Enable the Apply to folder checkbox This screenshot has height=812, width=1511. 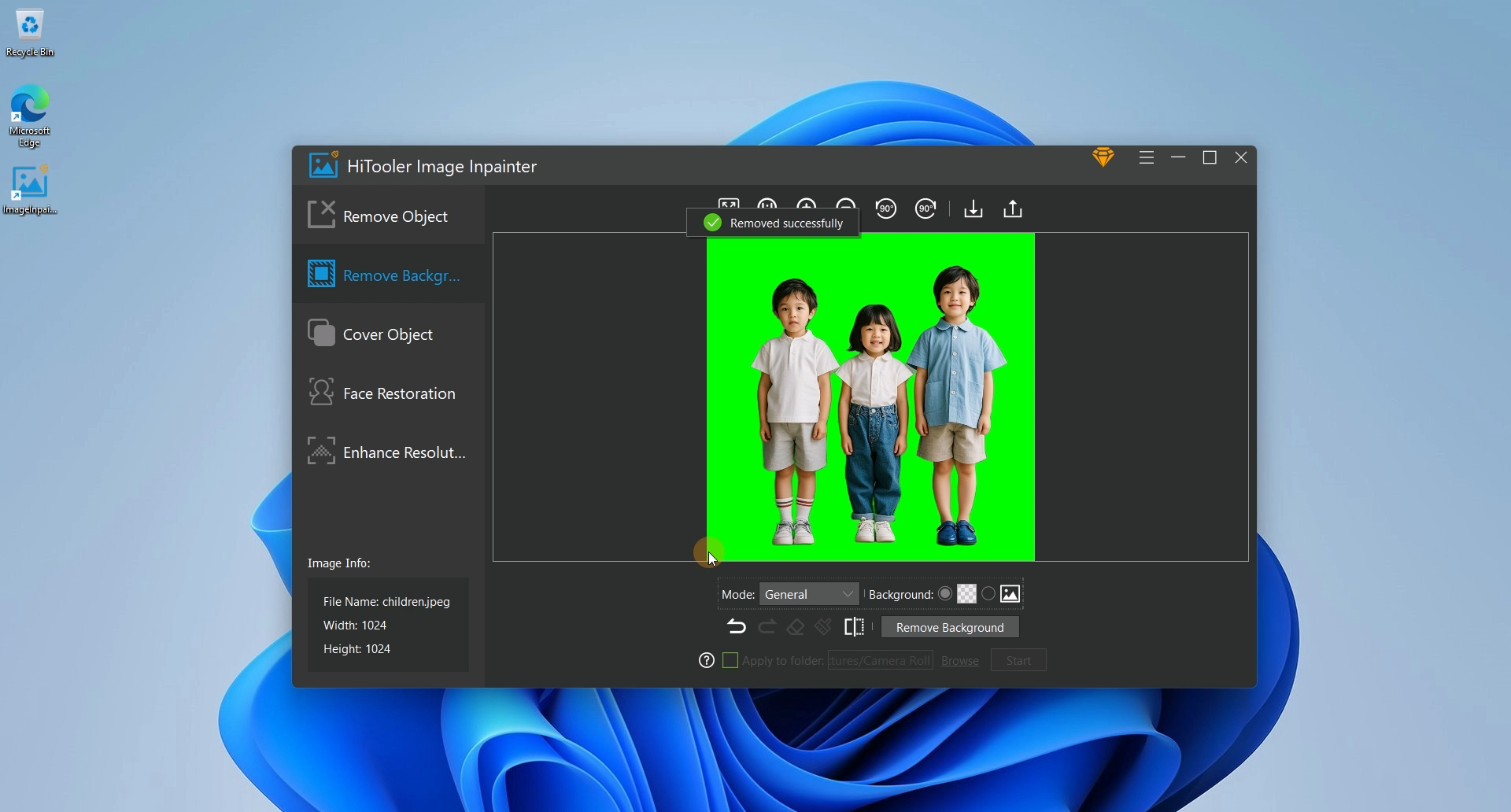click(x=730, y=661)
